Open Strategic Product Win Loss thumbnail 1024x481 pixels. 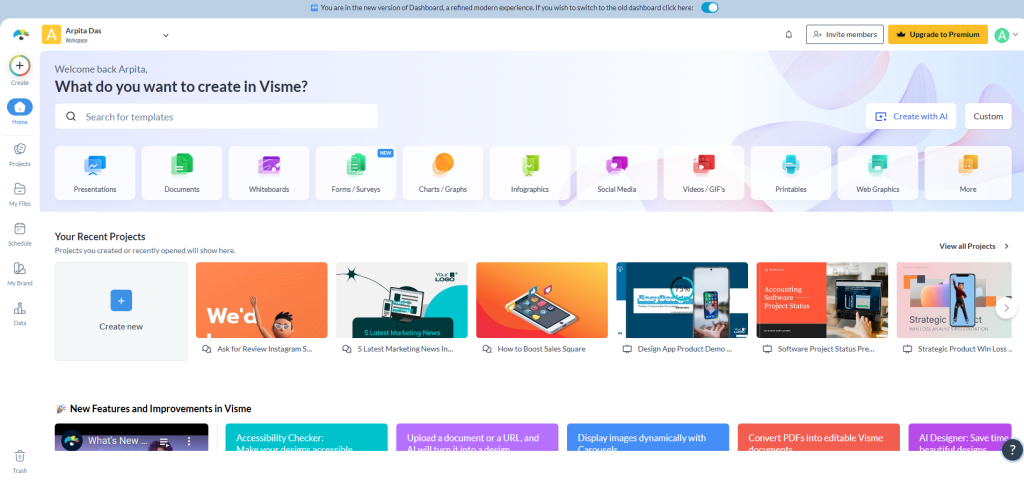(x=954, y=300)
